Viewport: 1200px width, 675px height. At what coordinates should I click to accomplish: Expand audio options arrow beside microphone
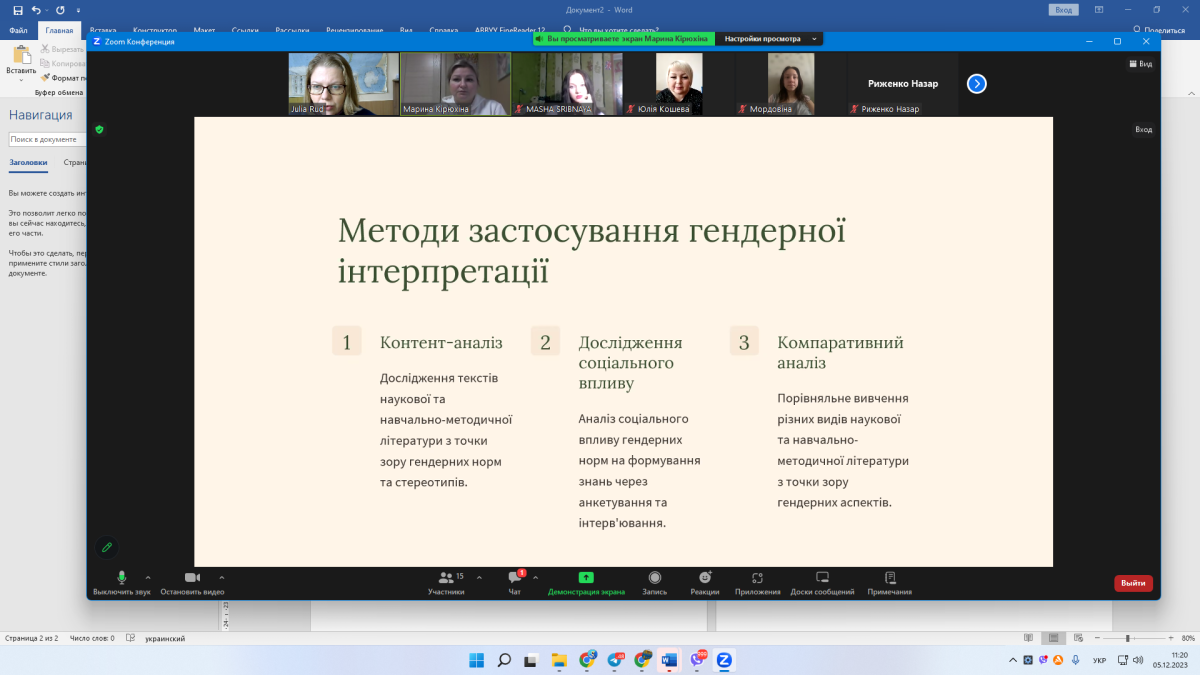148,577
